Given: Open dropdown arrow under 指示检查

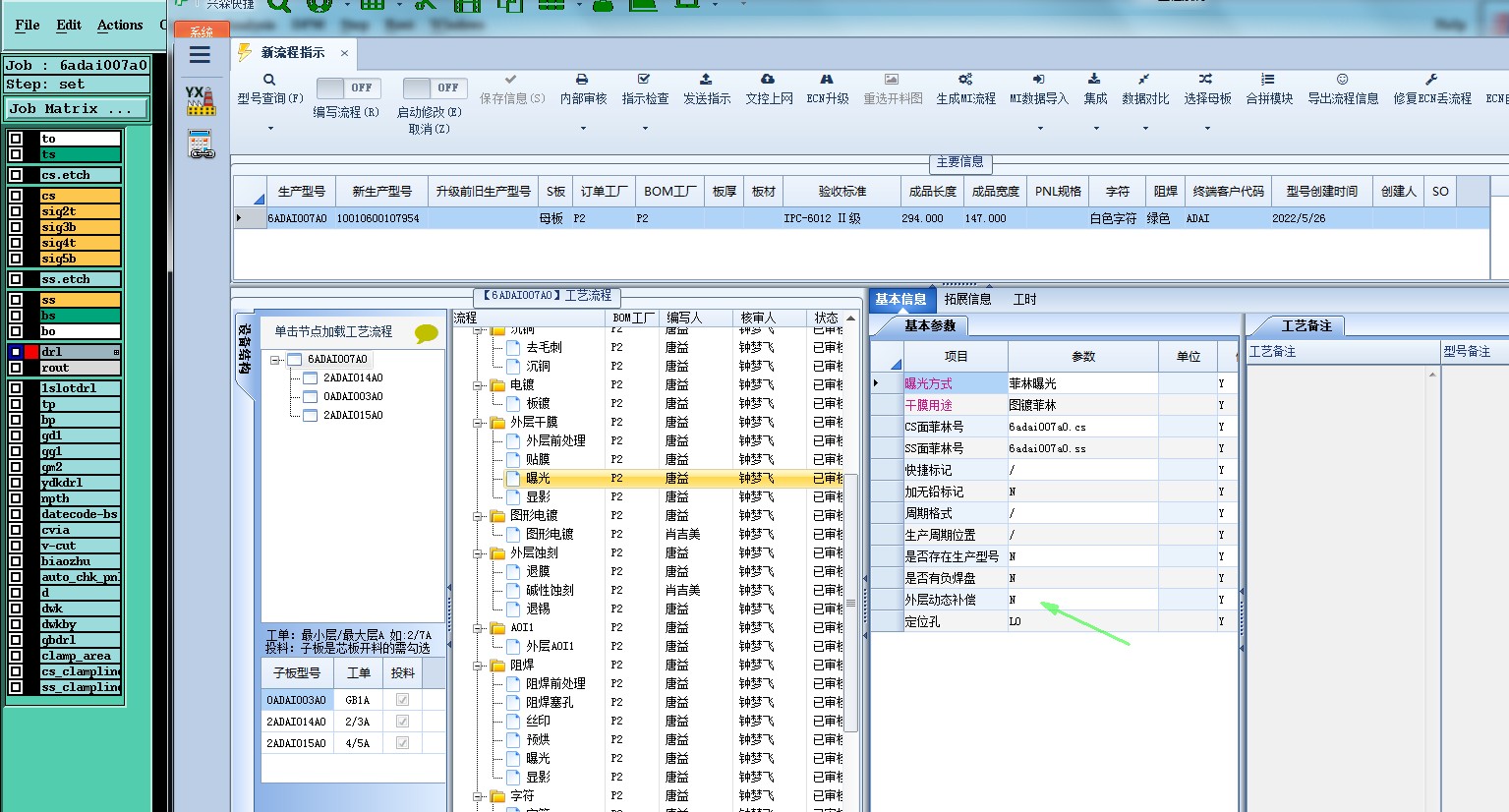Looking at the screenshot, I should [x=645, y=128].
